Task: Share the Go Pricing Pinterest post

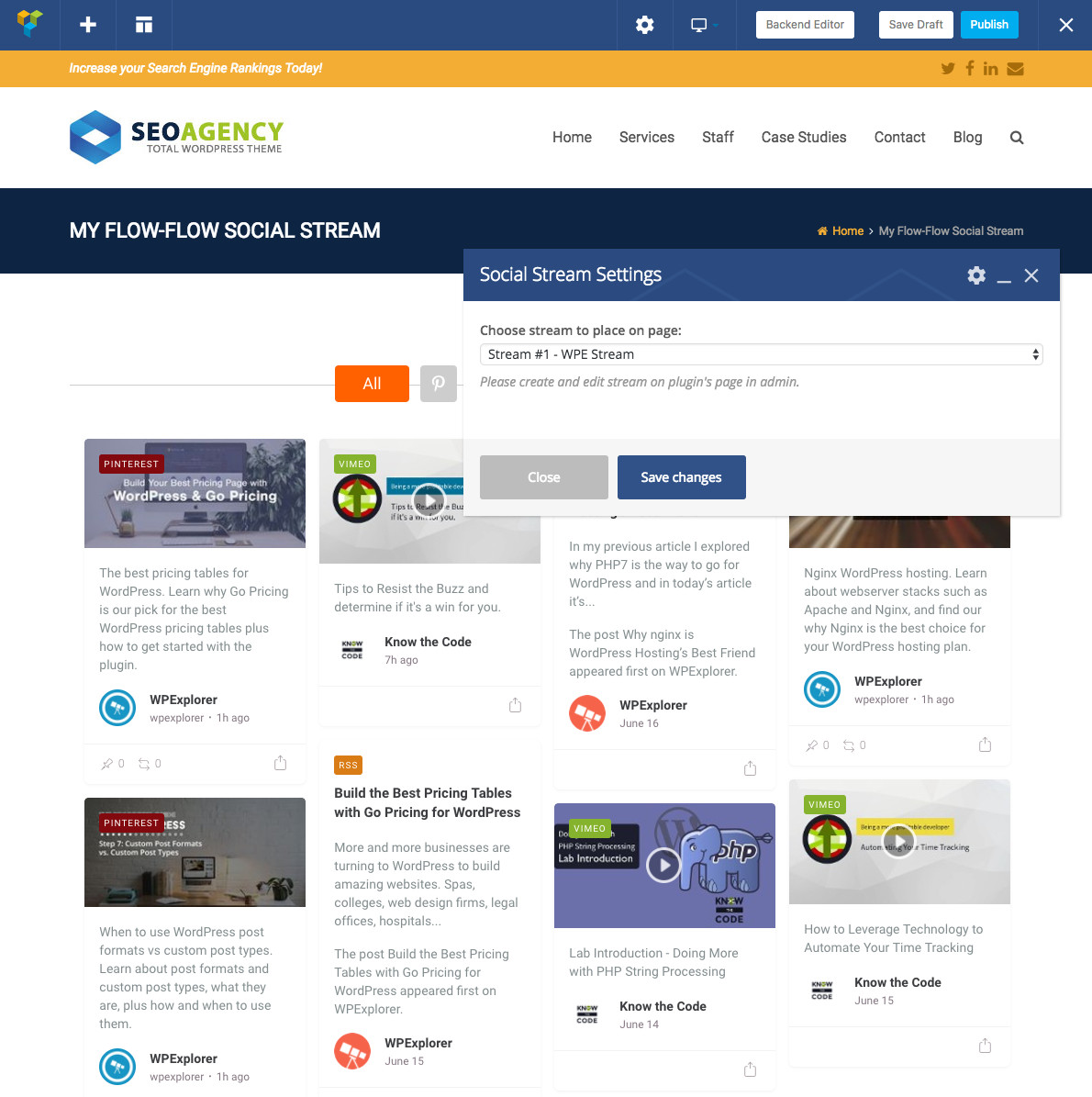Action: (281, 763)
